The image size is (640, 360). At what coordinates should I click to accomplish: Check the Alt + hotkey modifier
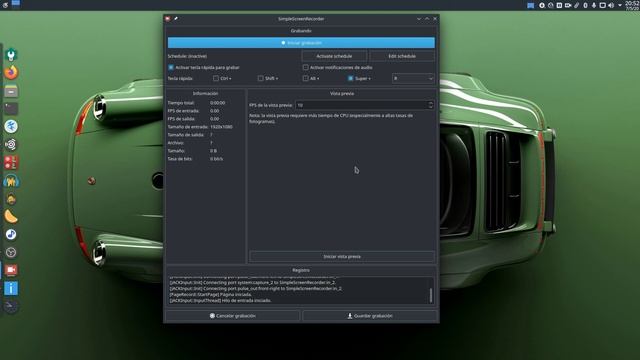(305, 78)
